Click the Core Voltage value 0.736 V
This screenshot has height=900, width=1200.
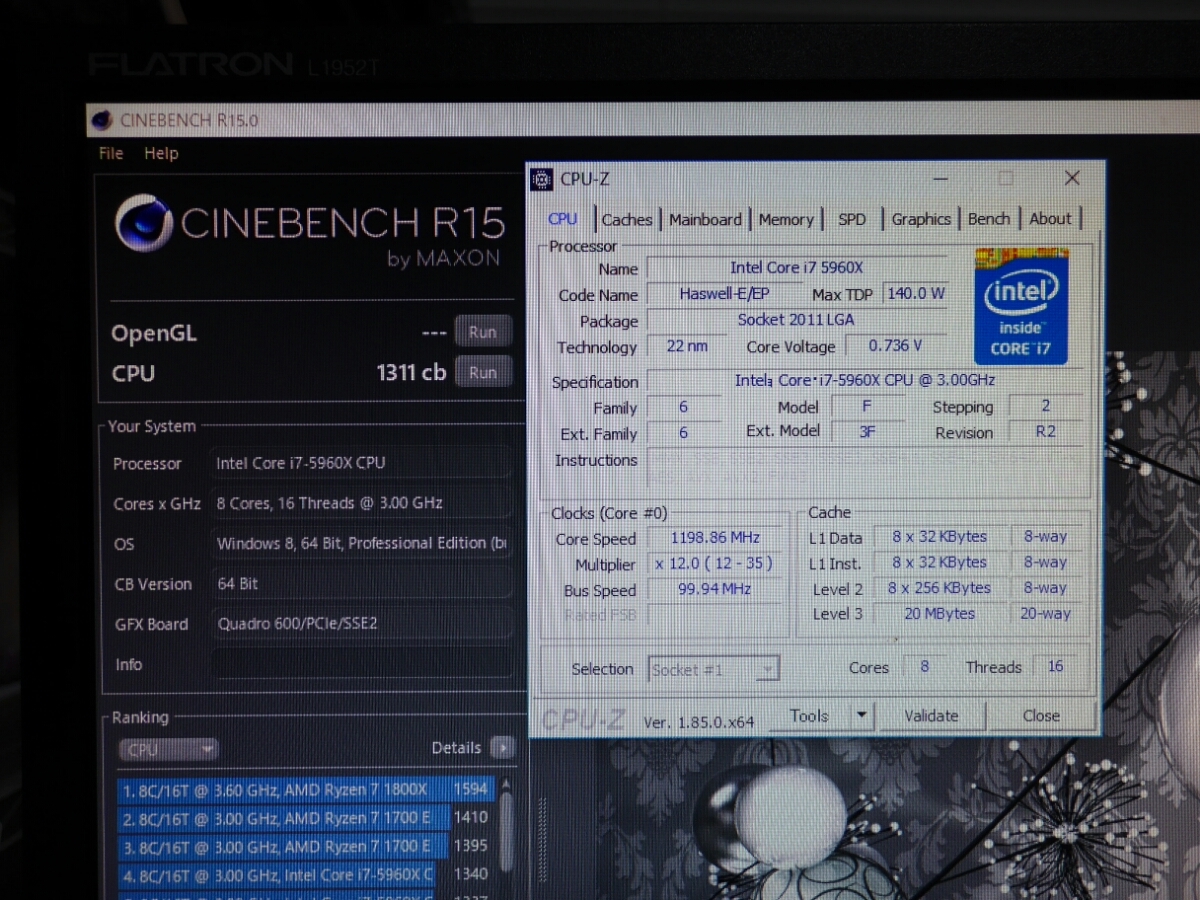pyautogui.click(x=895, y=346)
